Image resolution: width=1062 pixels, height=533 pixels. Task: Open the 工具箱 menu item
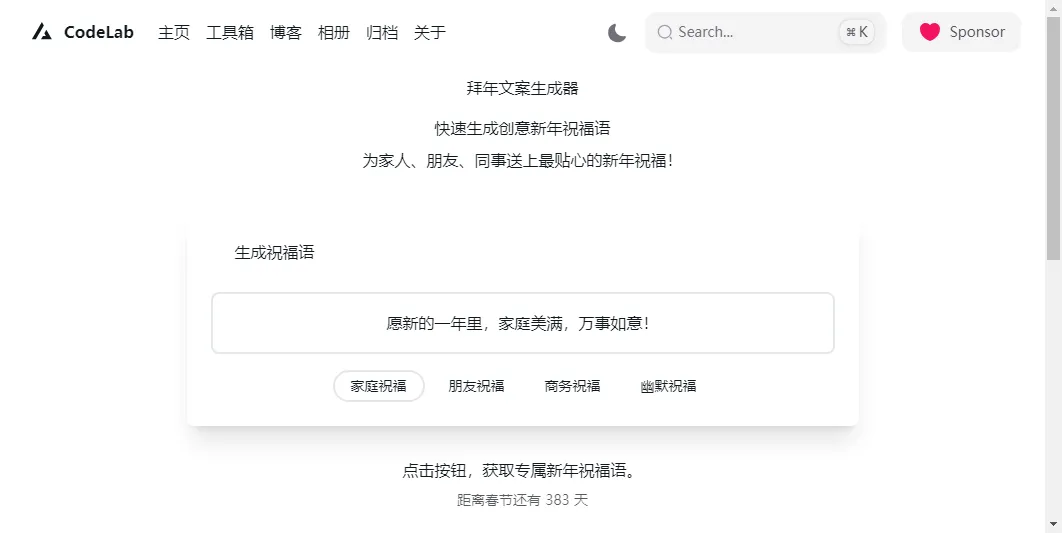pyautogui.click(x=230, y=32)
